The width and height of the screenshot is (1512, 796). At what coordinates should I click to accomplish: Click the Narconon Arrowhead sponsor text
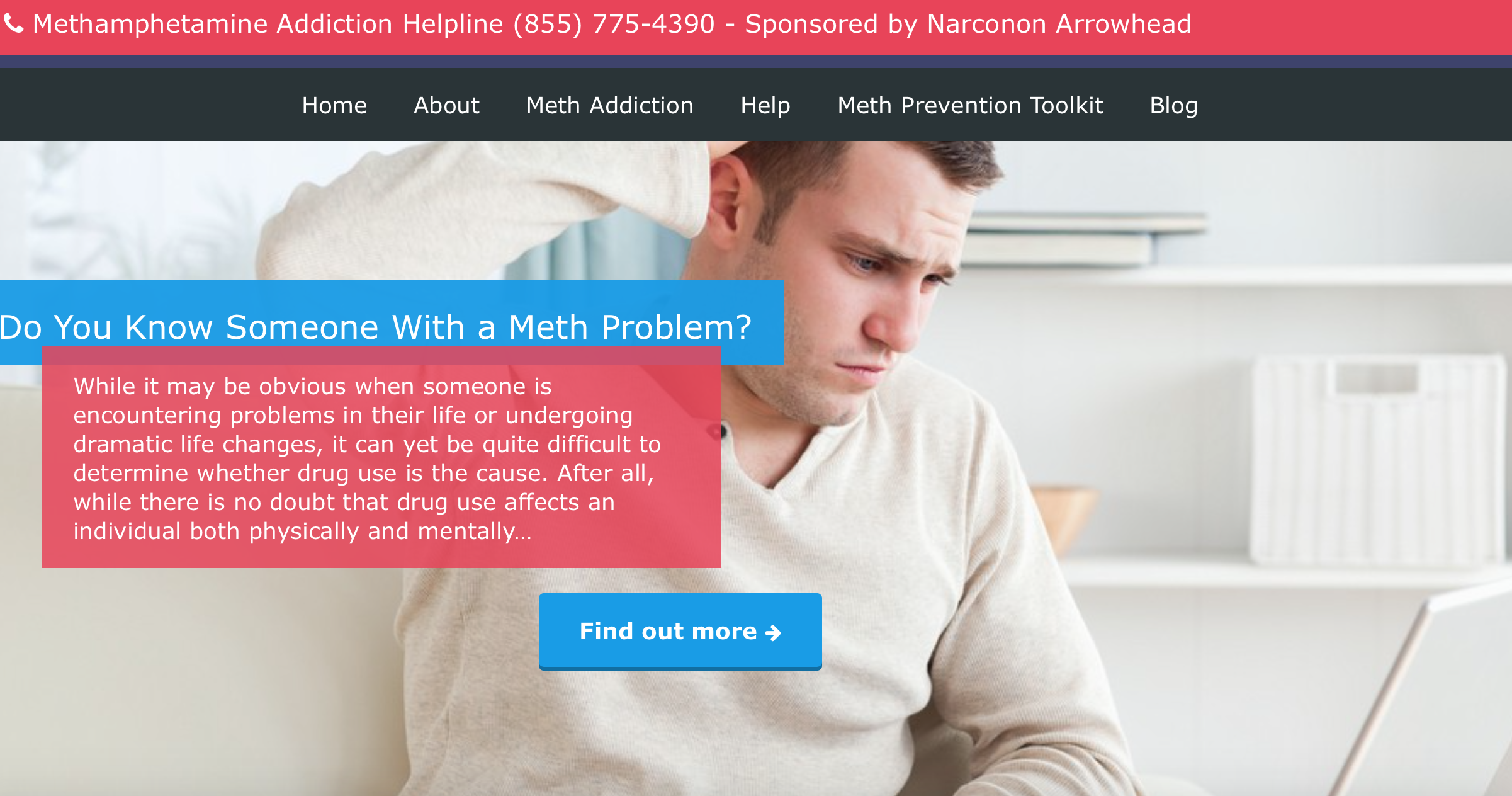[1059, 24]
